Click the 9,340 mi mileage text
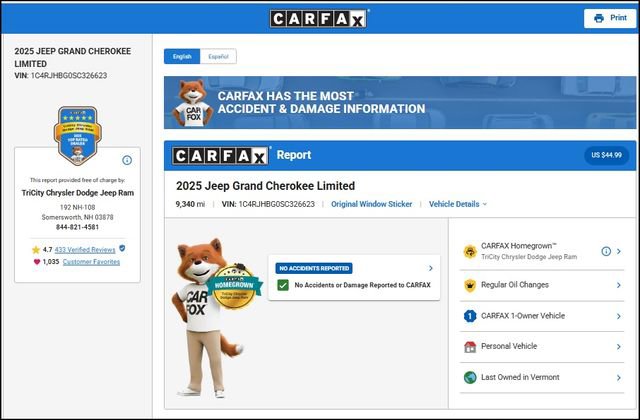 point(190,204)
